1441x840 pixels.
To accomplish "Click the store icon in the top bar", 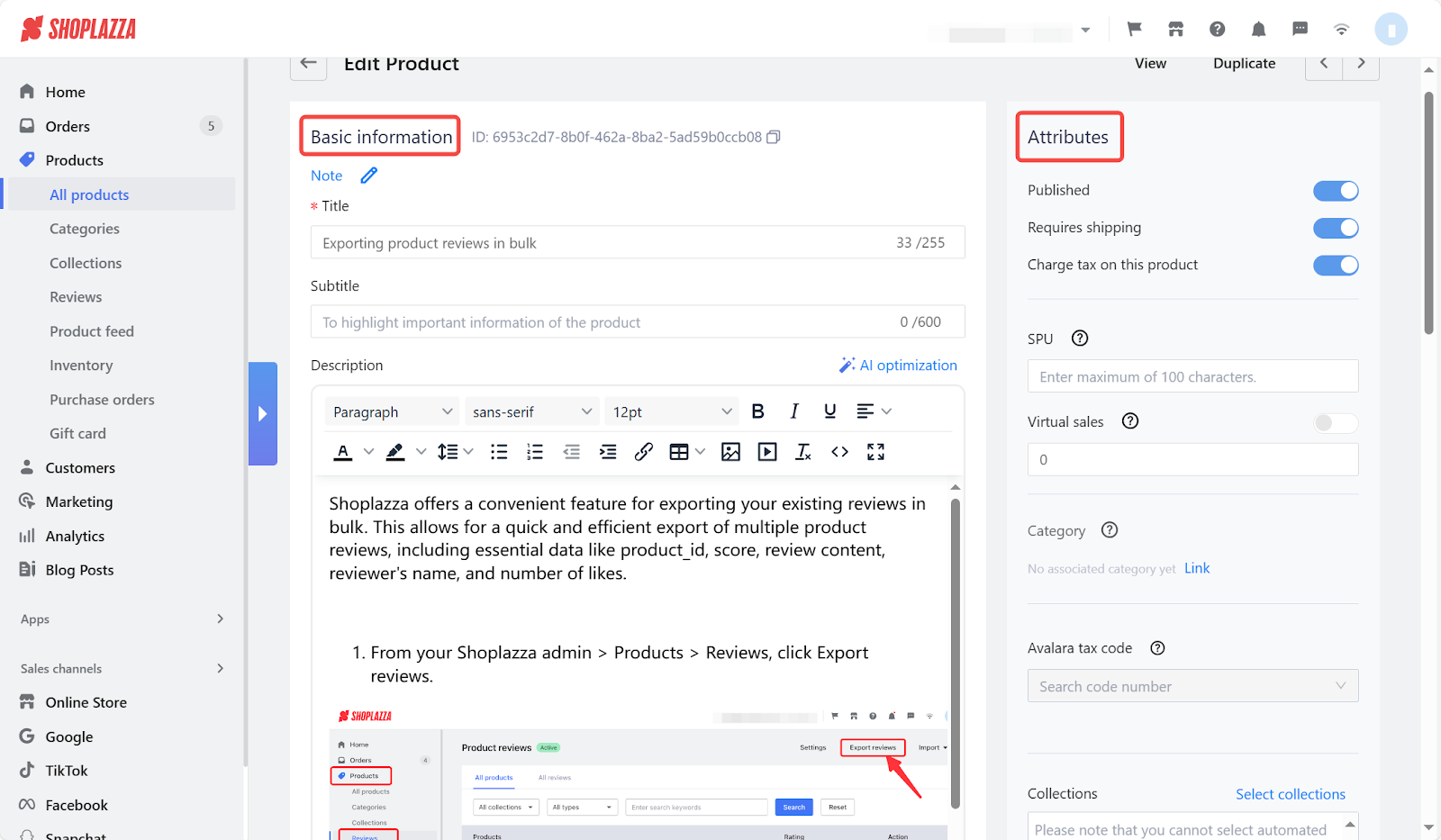I will click(x=1176, y=29).
